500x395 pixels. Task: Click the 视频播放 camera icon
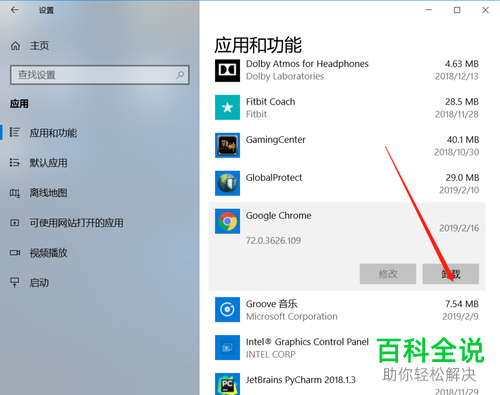coord(15,253)
